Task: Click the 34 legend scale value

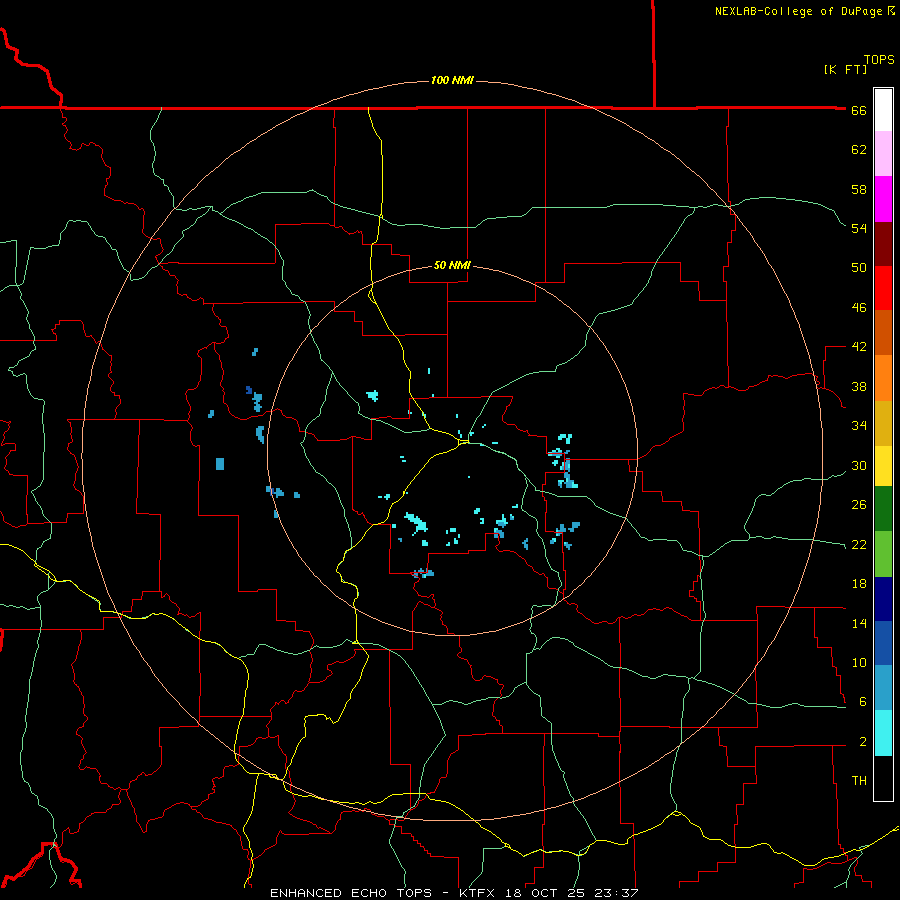Action: 859,426
